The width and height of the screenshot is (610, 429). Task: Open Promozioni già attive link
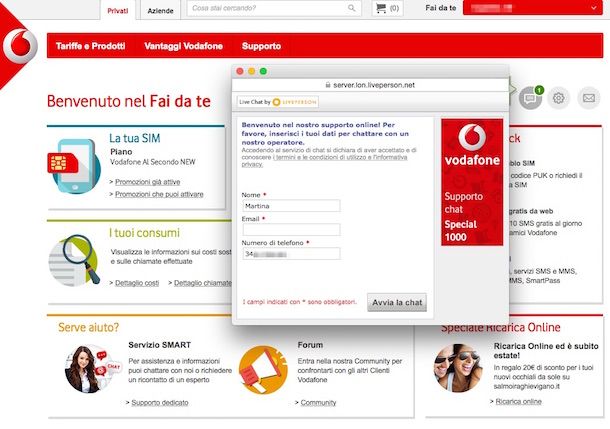click(147, 182)
